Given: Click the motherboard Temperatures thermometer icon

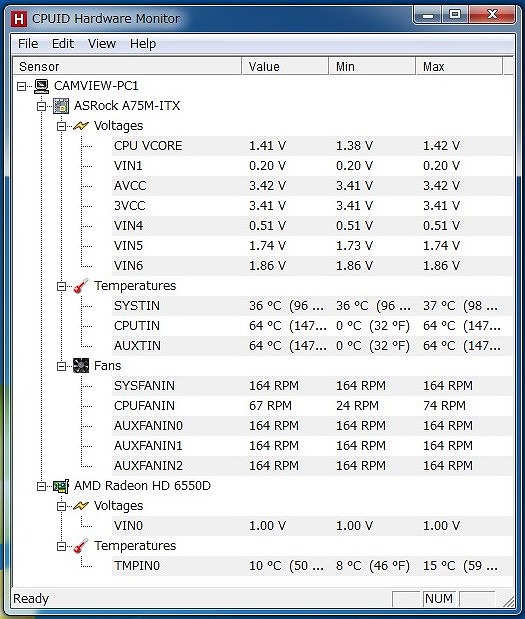Looking at the screenshot, I should [81, 286].
